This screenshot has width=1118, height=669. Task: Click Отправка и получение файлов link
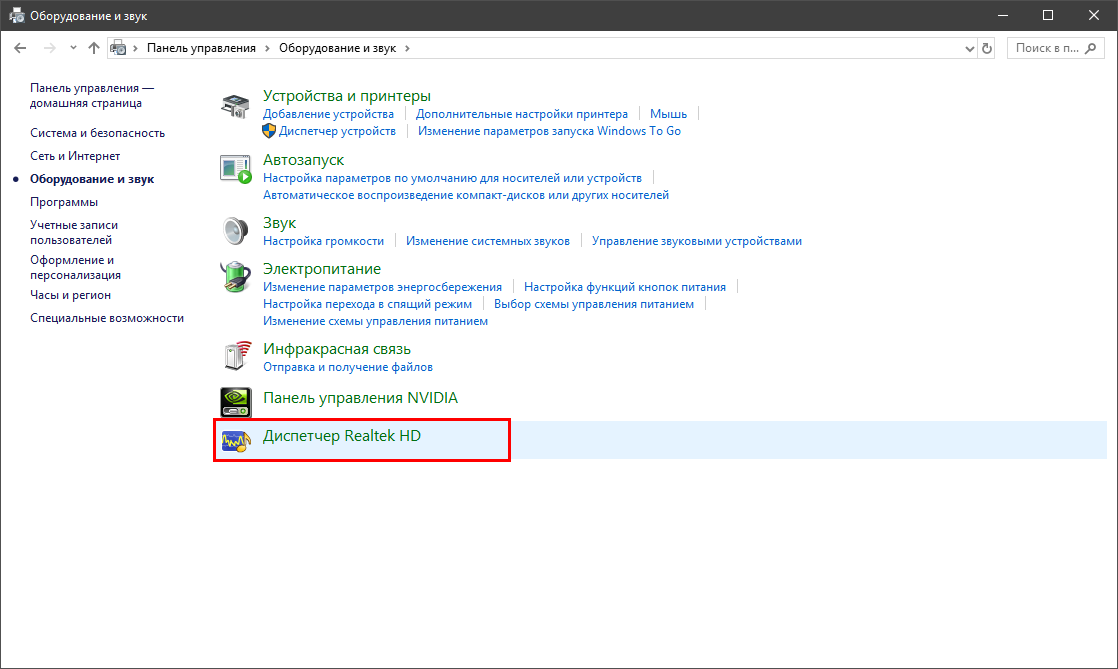point(348,367)
